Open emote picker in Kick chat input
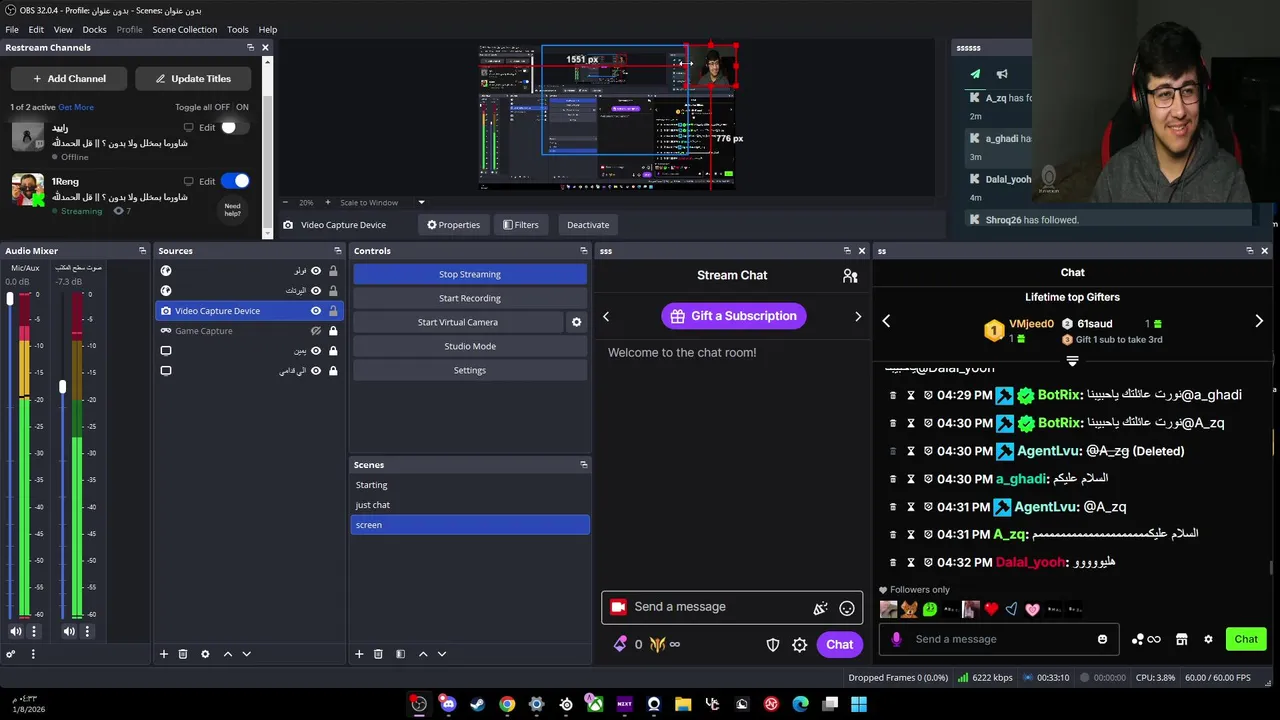Image resolution: width=1280 pixels, height=720 pixels. tap(1102, 639)
